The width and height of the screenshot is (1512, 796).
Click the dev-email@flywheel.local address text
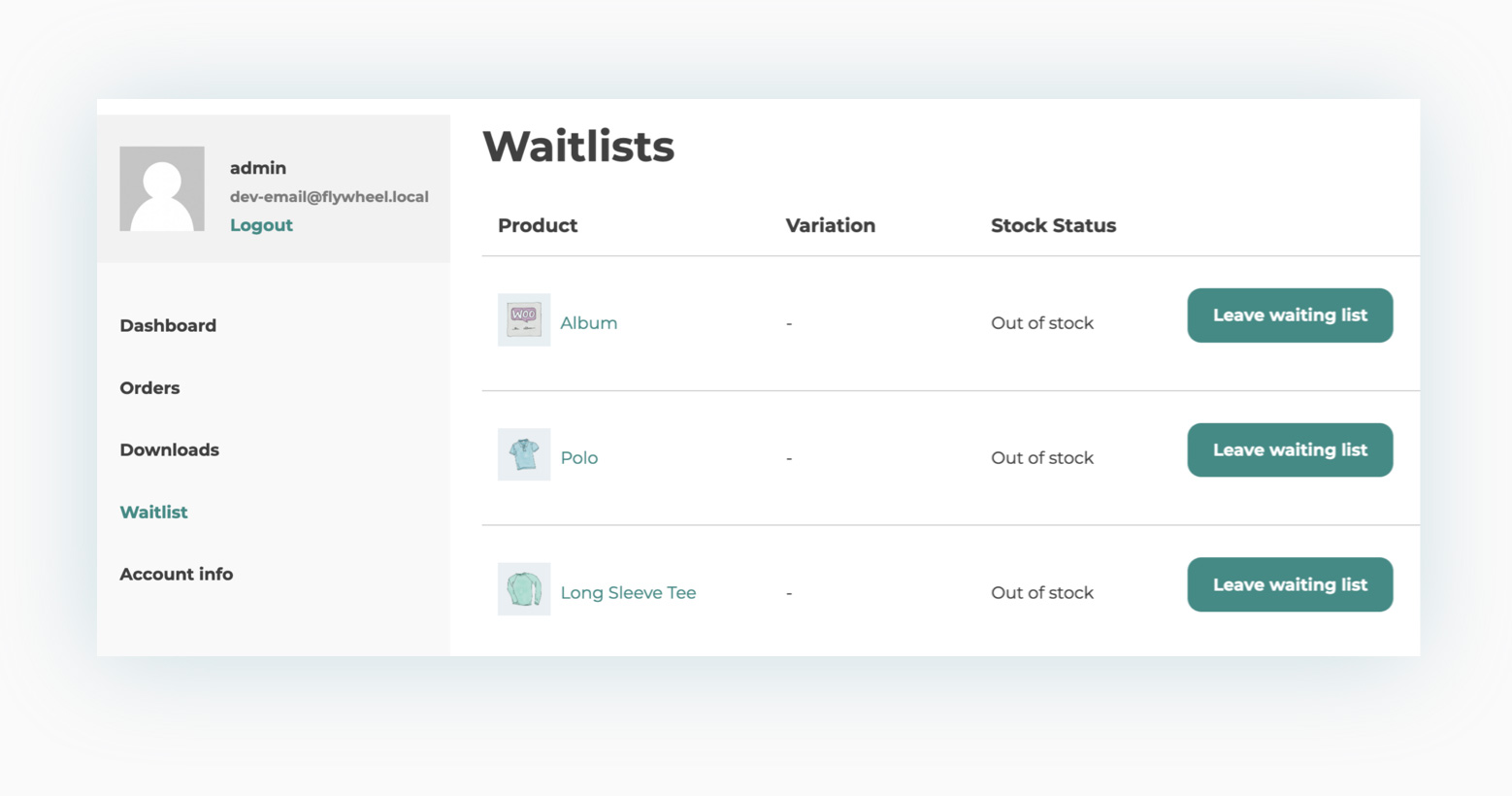coord(329,197)
